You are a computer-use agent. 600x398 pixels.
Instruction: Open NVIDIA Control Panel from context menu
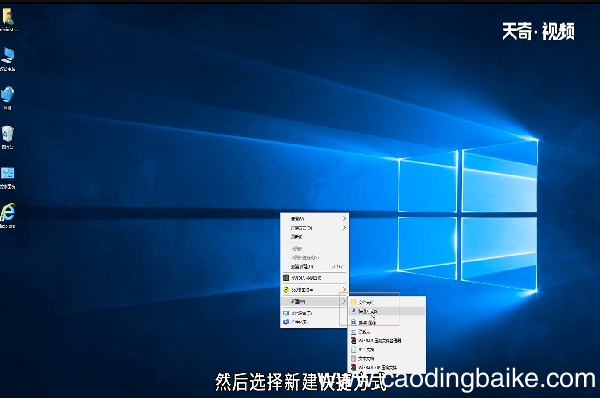pyautogui.click(x=314, y=278)
